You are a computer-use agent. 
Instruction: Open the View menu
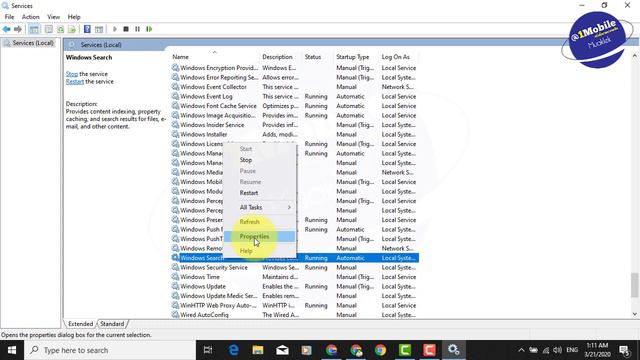(53, 17)
